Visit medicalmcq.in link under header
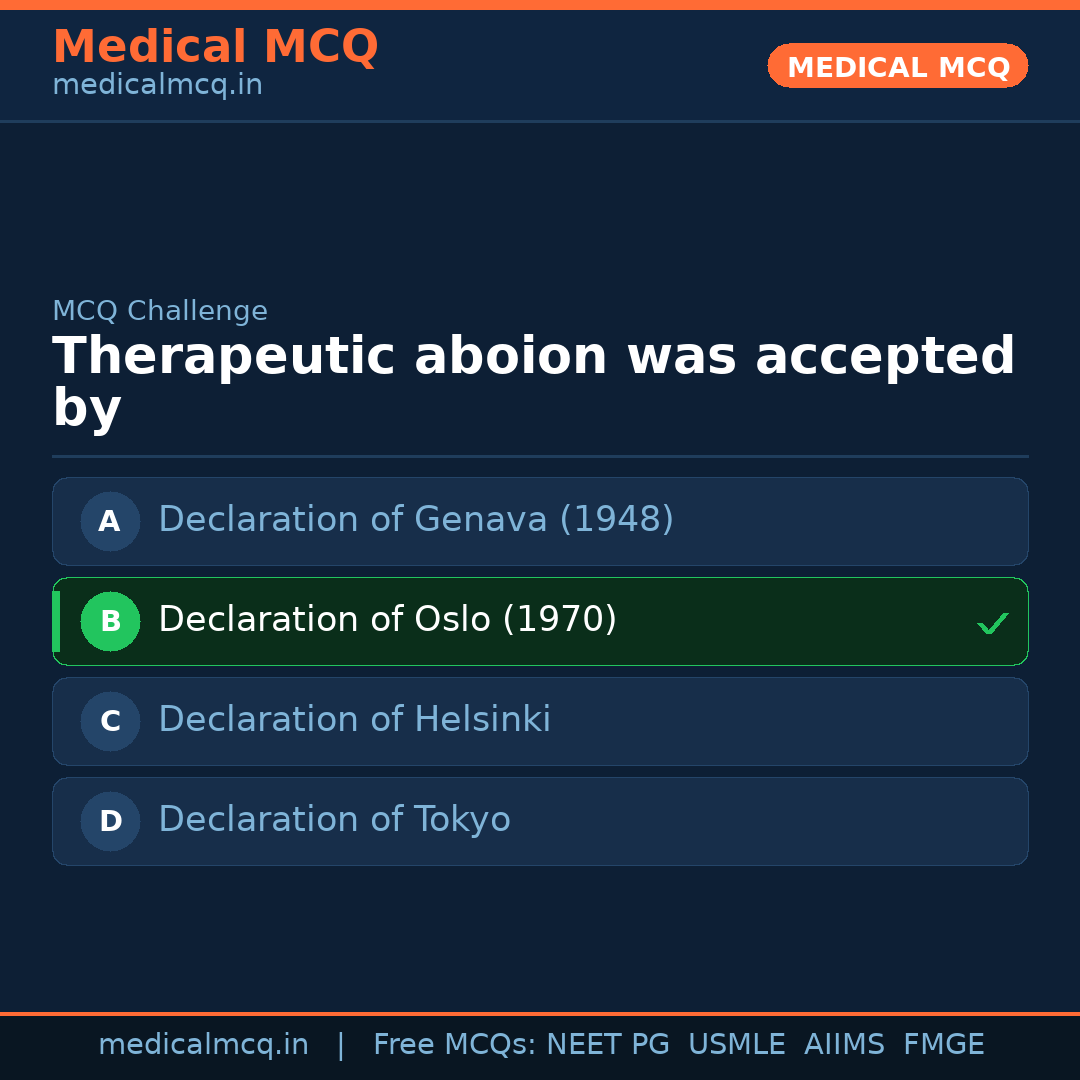 coord(157,86)
